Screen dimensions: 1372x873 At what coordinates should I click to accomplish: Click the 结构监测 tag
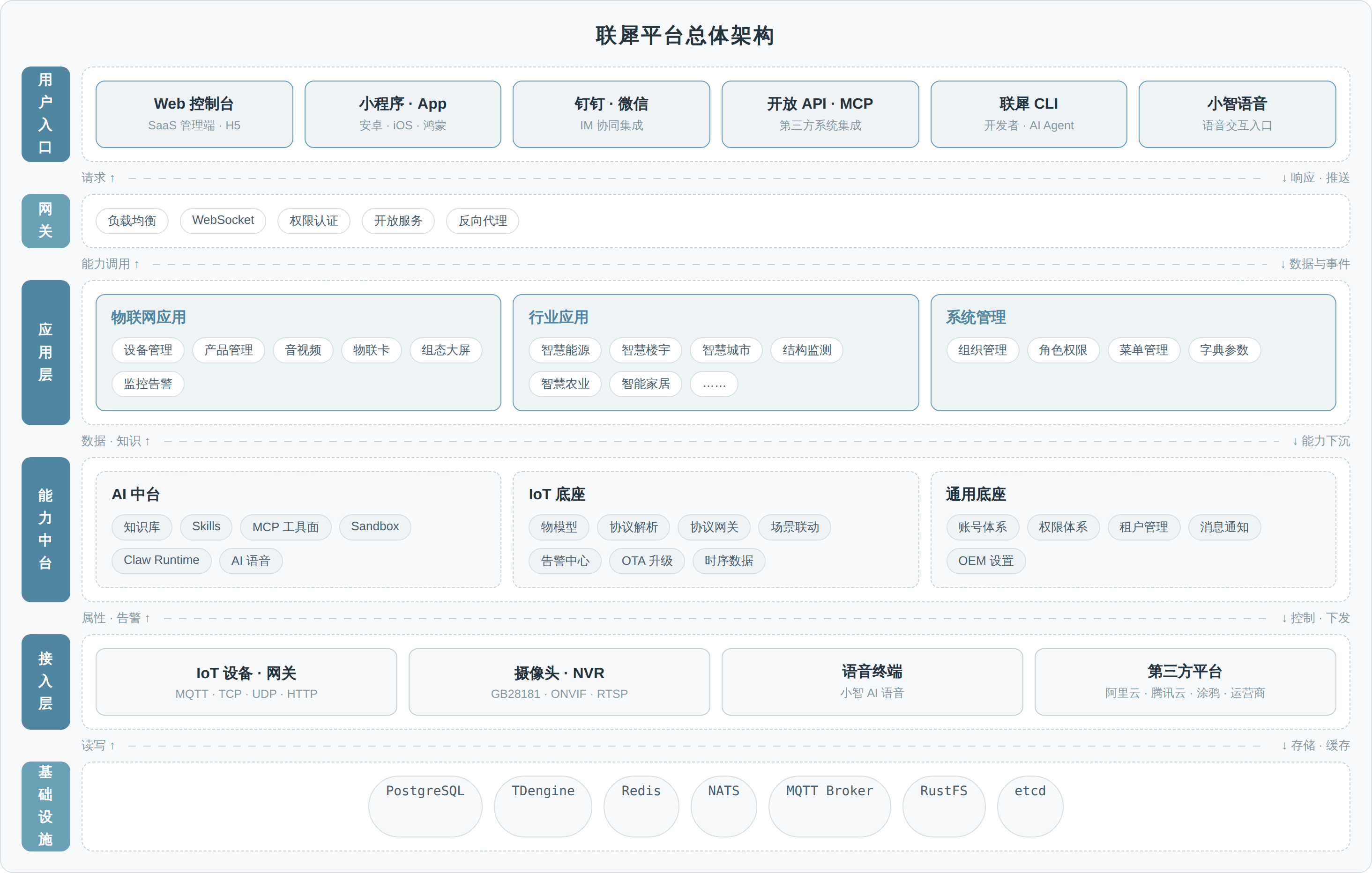pyautogui.click(x=807, y=350)
